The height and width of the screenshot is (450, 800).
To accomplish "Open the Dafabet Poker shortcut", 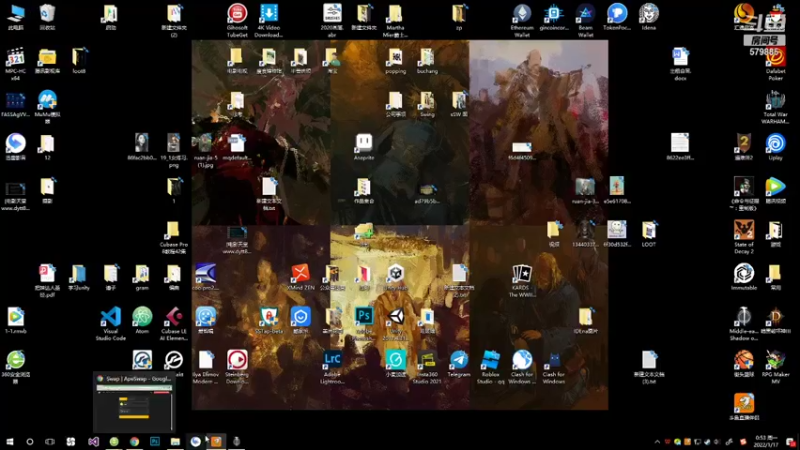I will (x=776, y=64).
